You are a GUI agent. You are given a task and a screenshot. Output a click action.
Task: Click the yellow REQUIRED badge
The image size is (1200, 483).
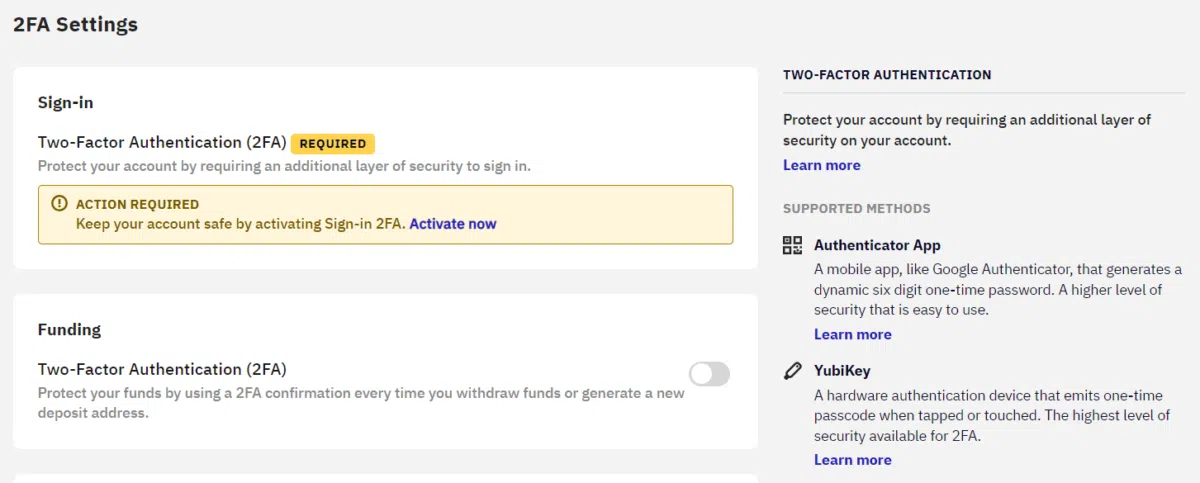pos(333,143)
